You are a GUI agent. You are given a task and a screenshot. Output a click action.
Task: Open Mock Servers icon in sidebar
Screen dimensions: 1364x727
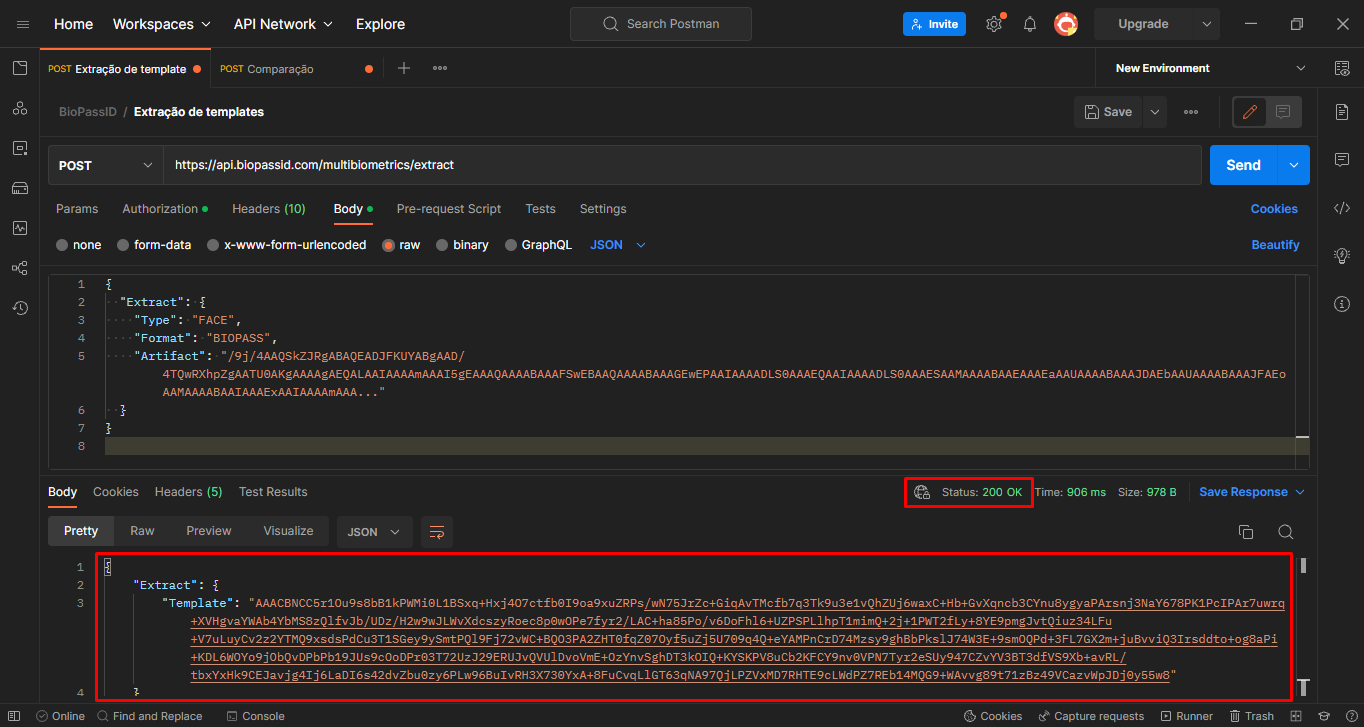[x=20, y=188]
